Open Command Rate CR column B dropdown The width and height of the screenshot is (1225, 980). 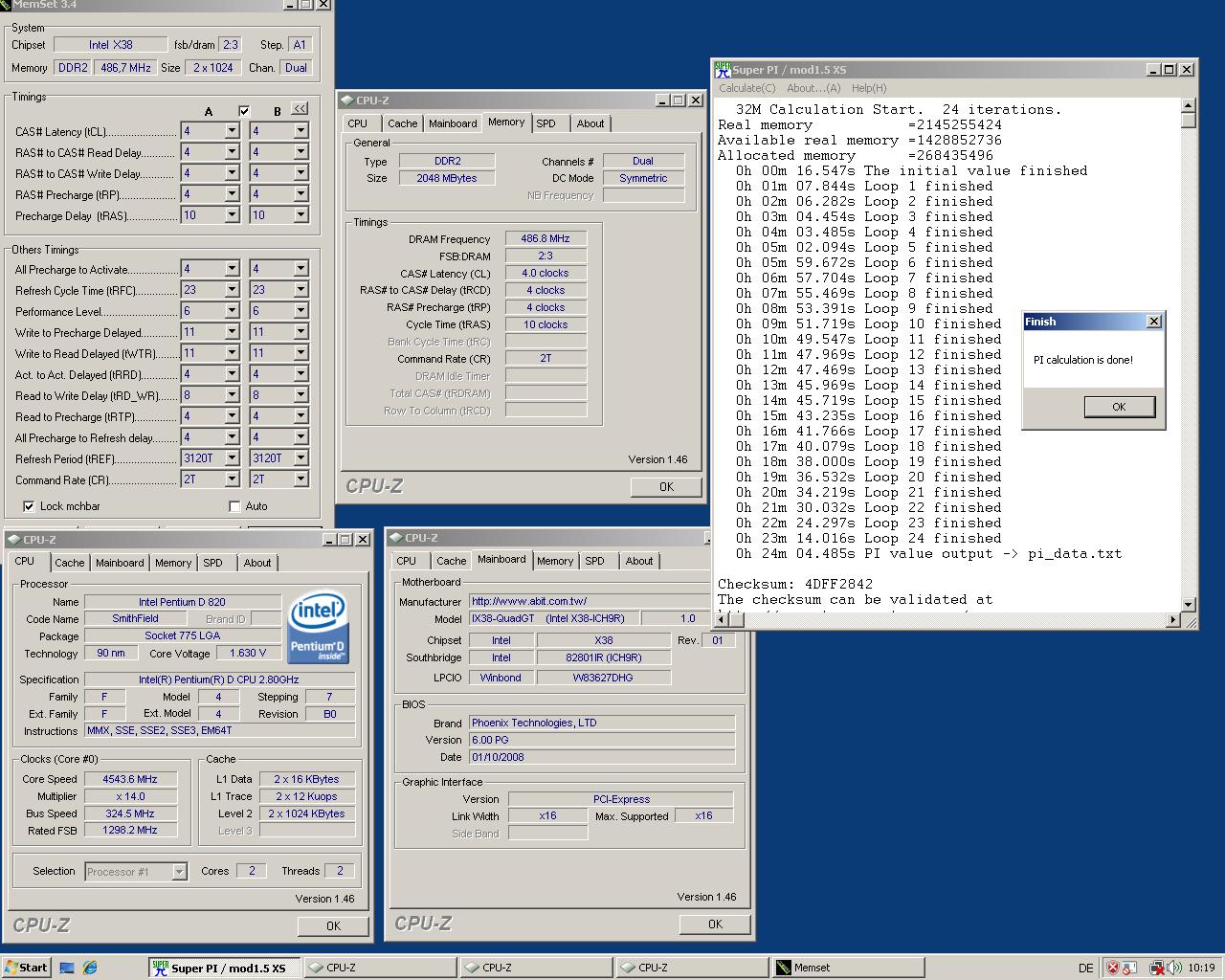[x=301, y=479]
